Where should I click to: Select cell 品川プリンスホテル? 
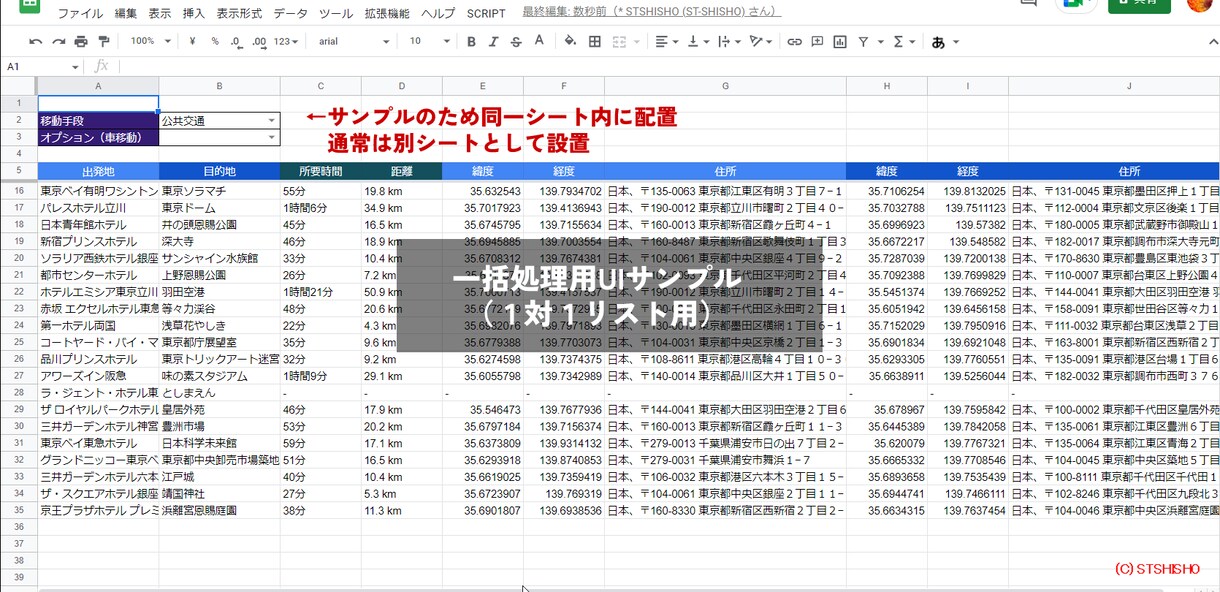[98, 359]
